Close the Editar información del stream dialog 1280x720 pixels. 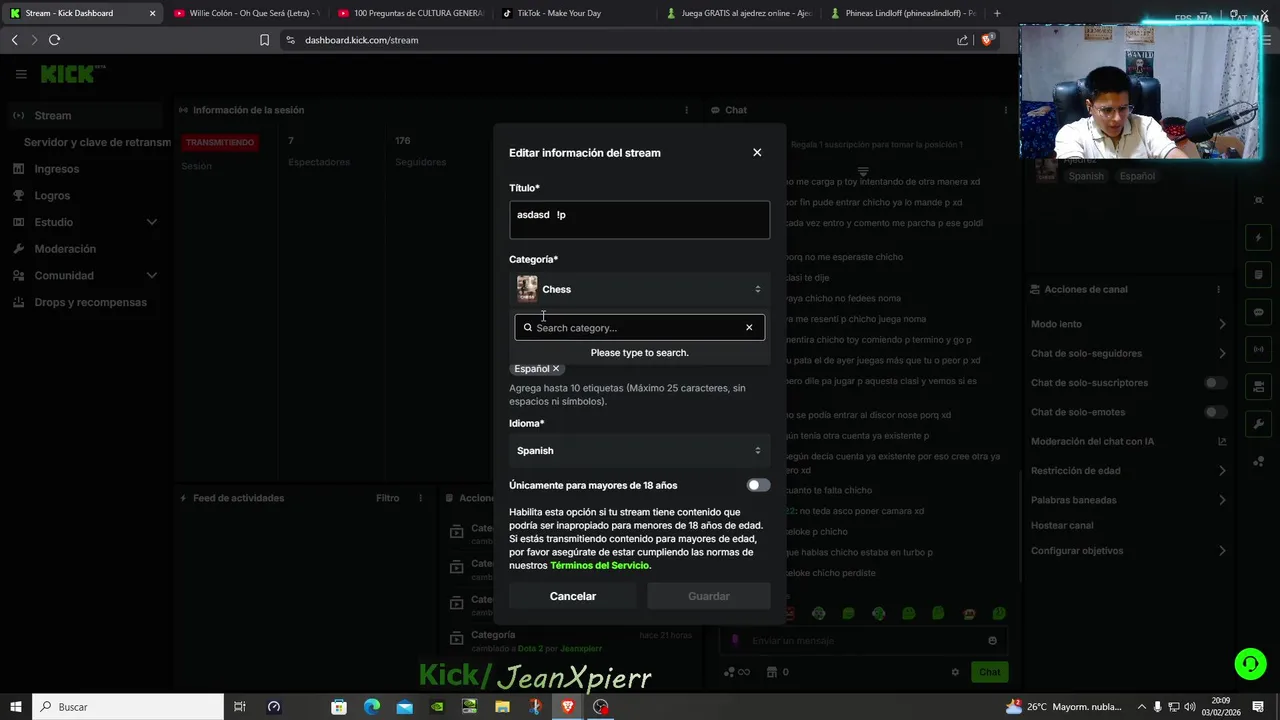(757, 153)
